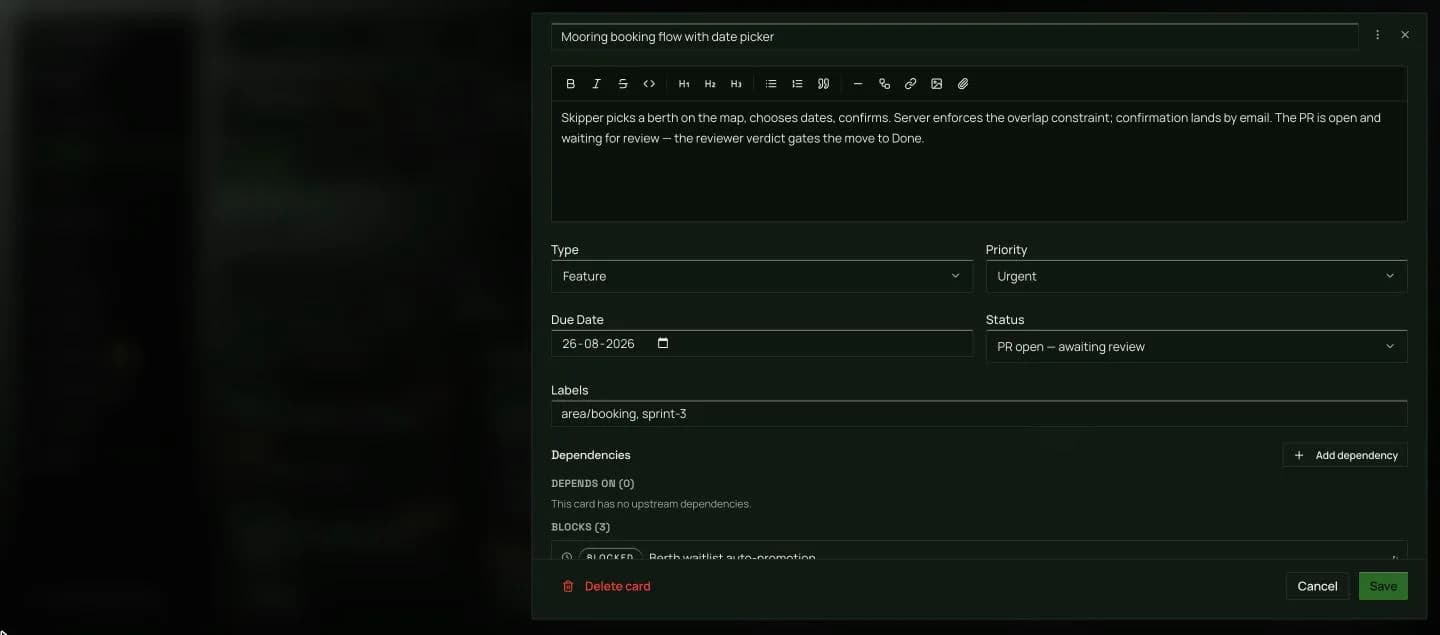
Task: Apply strikethrough formatting
Action: tap(623, 84)
